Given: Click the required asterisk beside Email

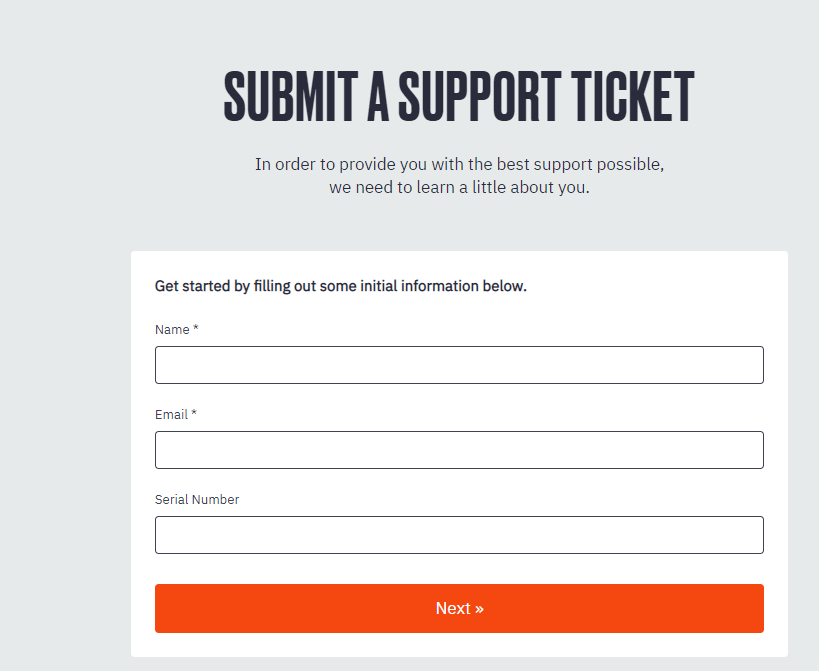Looking at the screenshot, I should 194,413.
